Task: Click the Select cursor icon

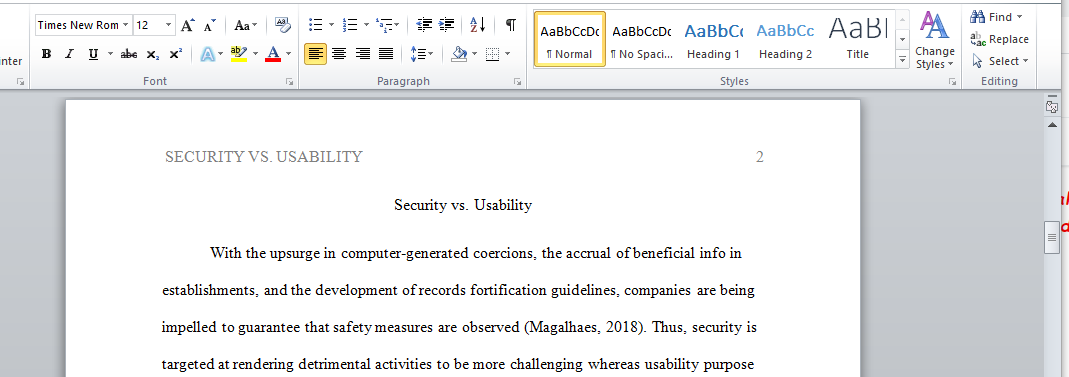Action: [978, 61]
